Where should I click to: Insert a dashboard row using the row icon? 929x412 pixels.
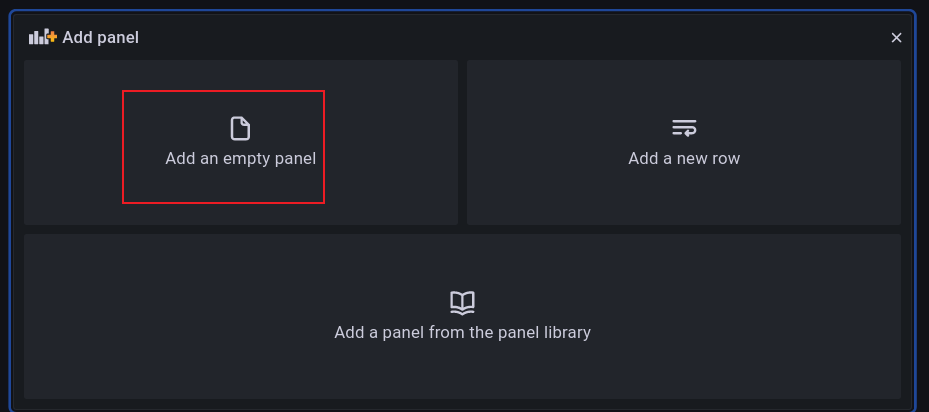684,128
